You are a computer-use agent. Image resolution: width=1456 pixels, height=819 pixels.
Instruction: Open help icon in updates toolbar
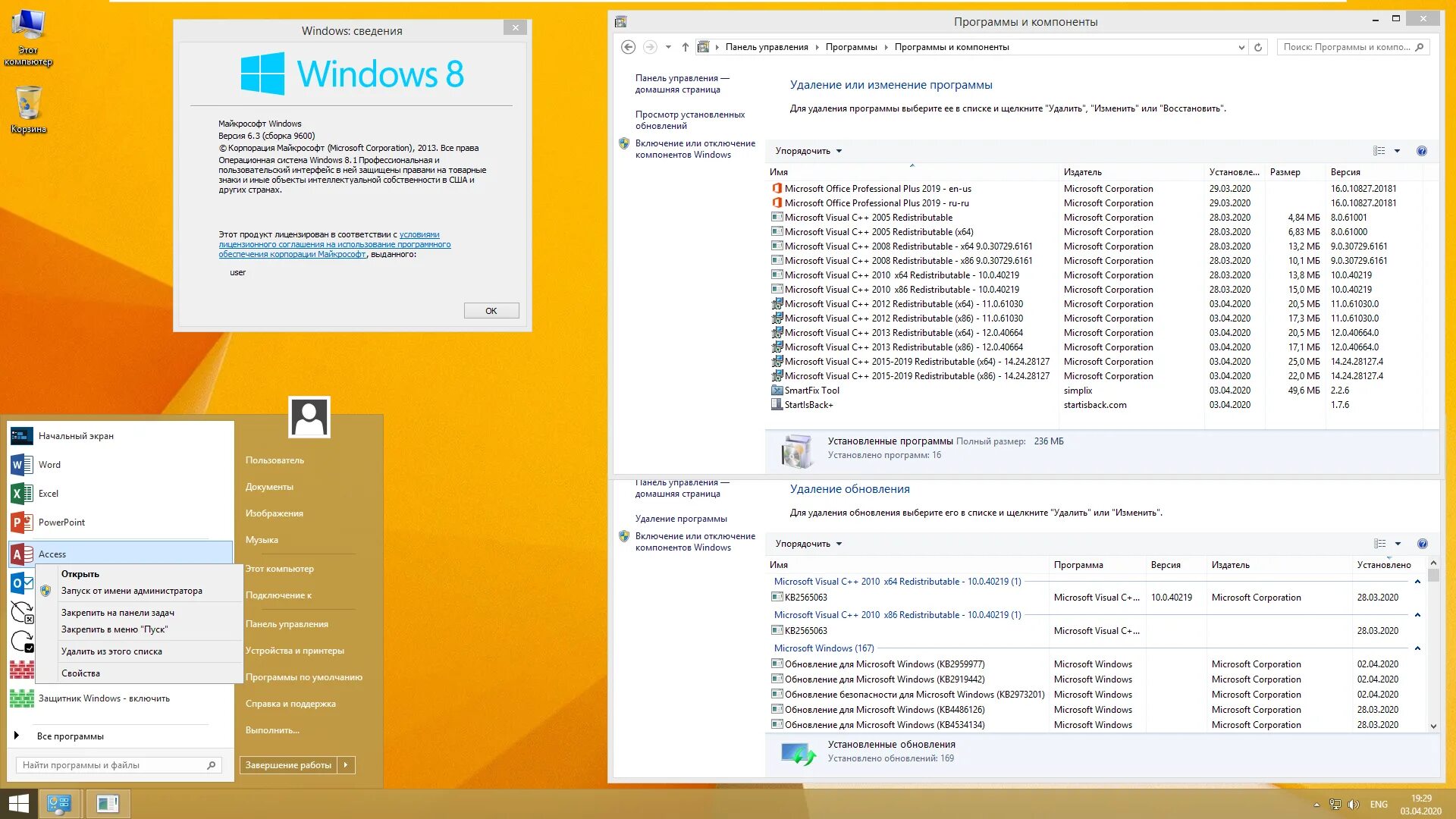click(1423, 544)
